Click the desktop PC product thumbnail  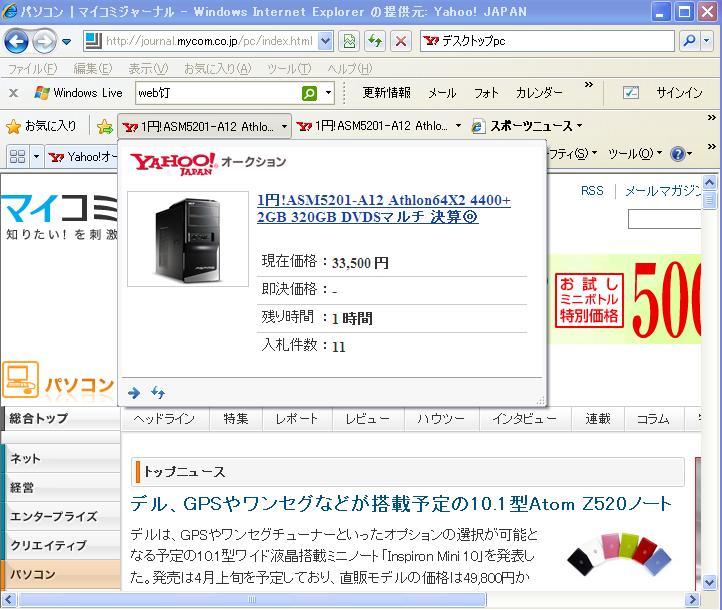(x=188, y=239)
